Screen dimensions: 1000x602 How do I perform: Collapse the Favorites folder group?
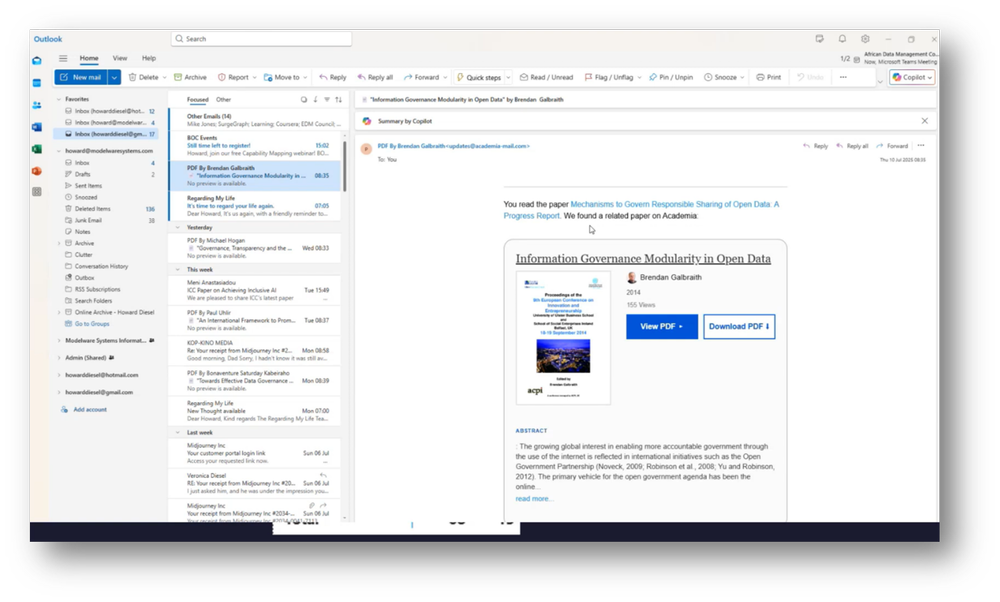coord(59,99)
